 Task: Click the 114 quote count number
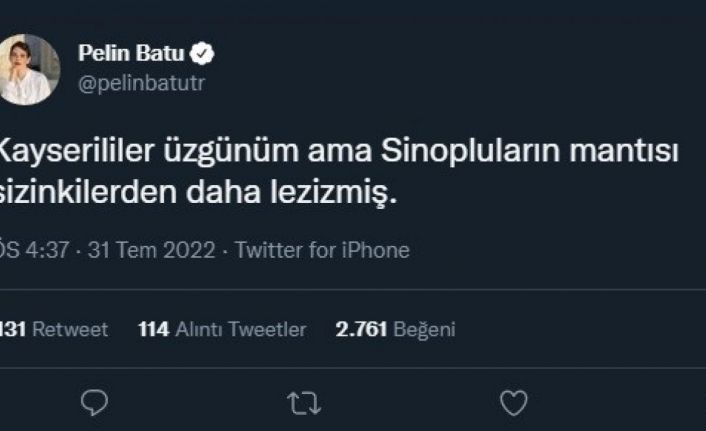(x=154, y=329)
